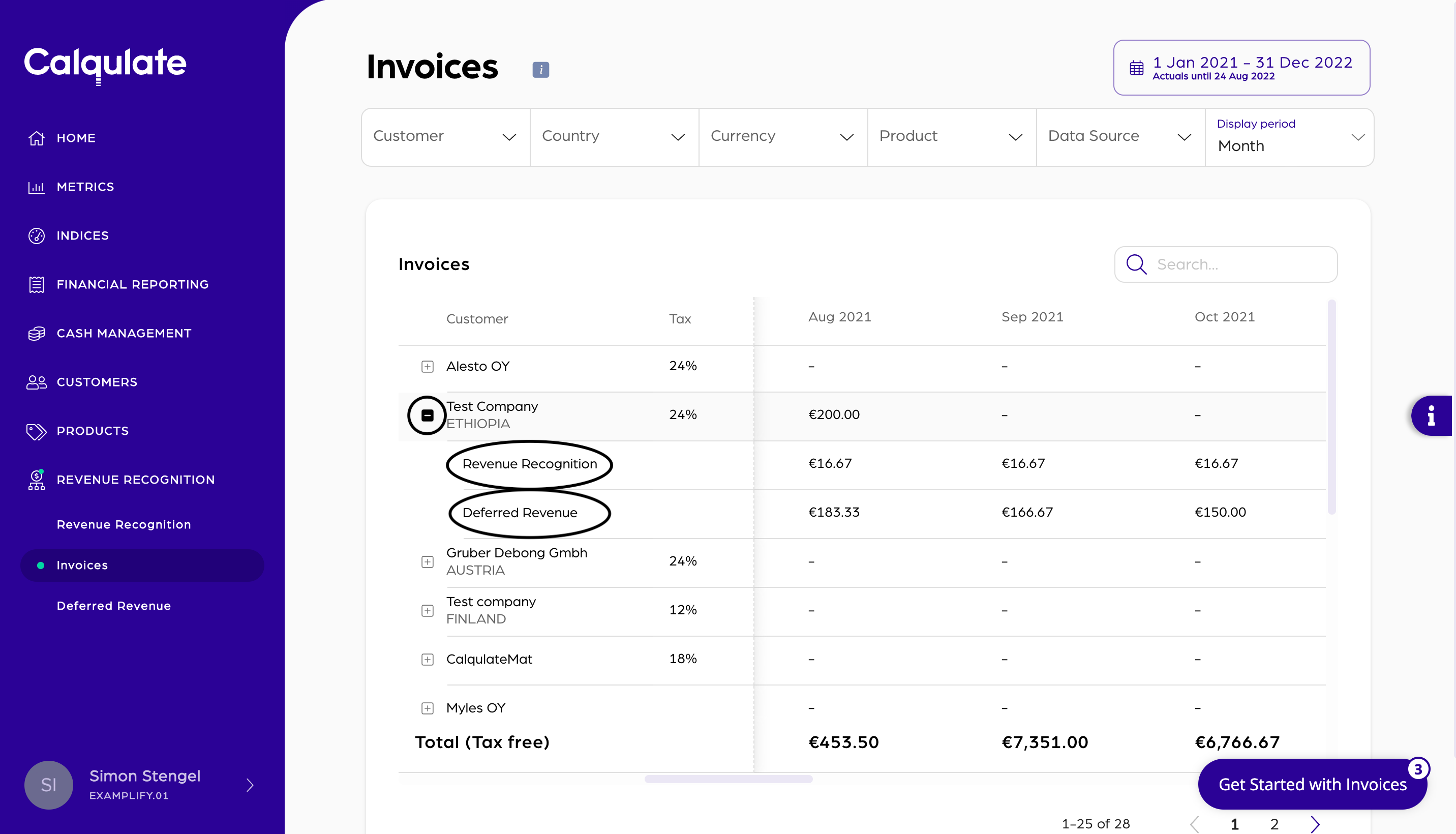This screenshot has height=834, width=1456.
Task: Expand the Gruber Debong Gmbh row
Action: pyautogui.click(x=427, y=562)
